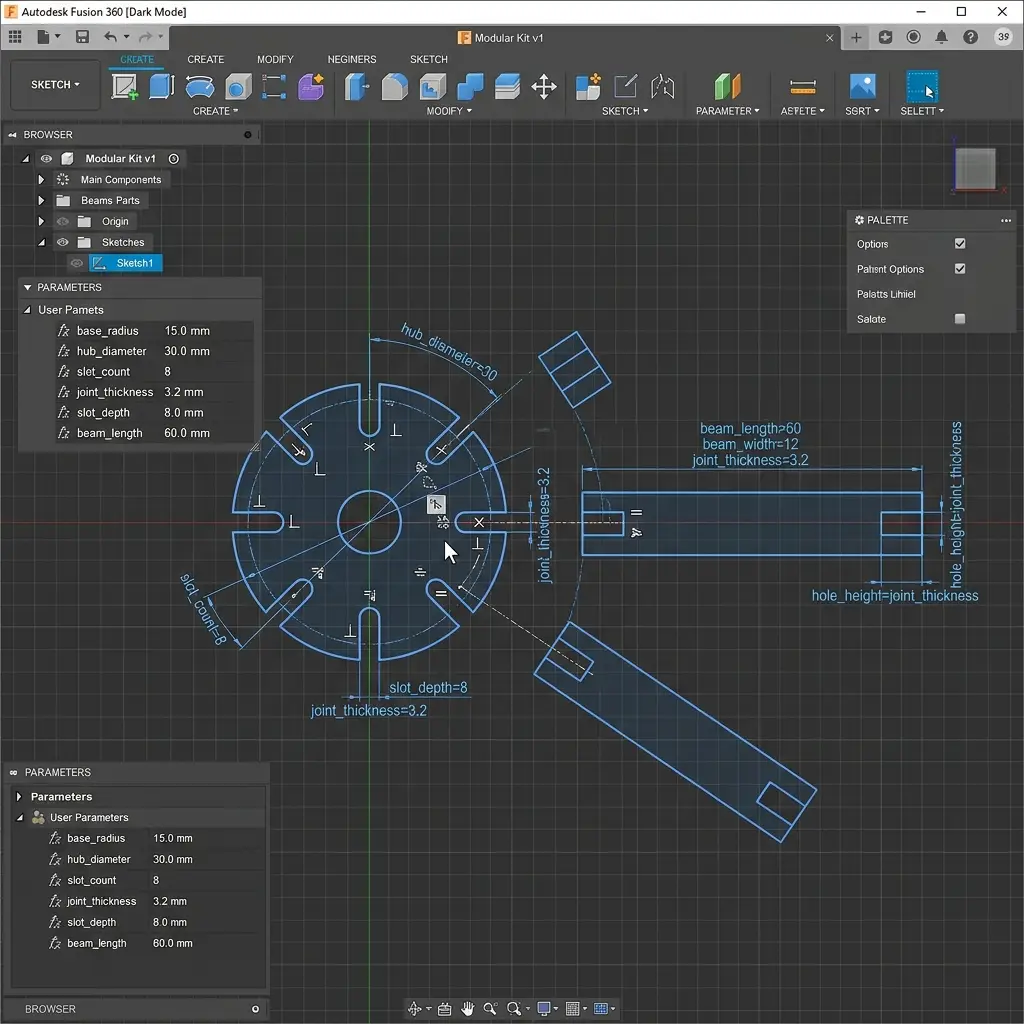Image resolution: width=1024 pixels, height=1024 pixels.
Task: Select the Revolve tool icon
Action: coord(200,86)
